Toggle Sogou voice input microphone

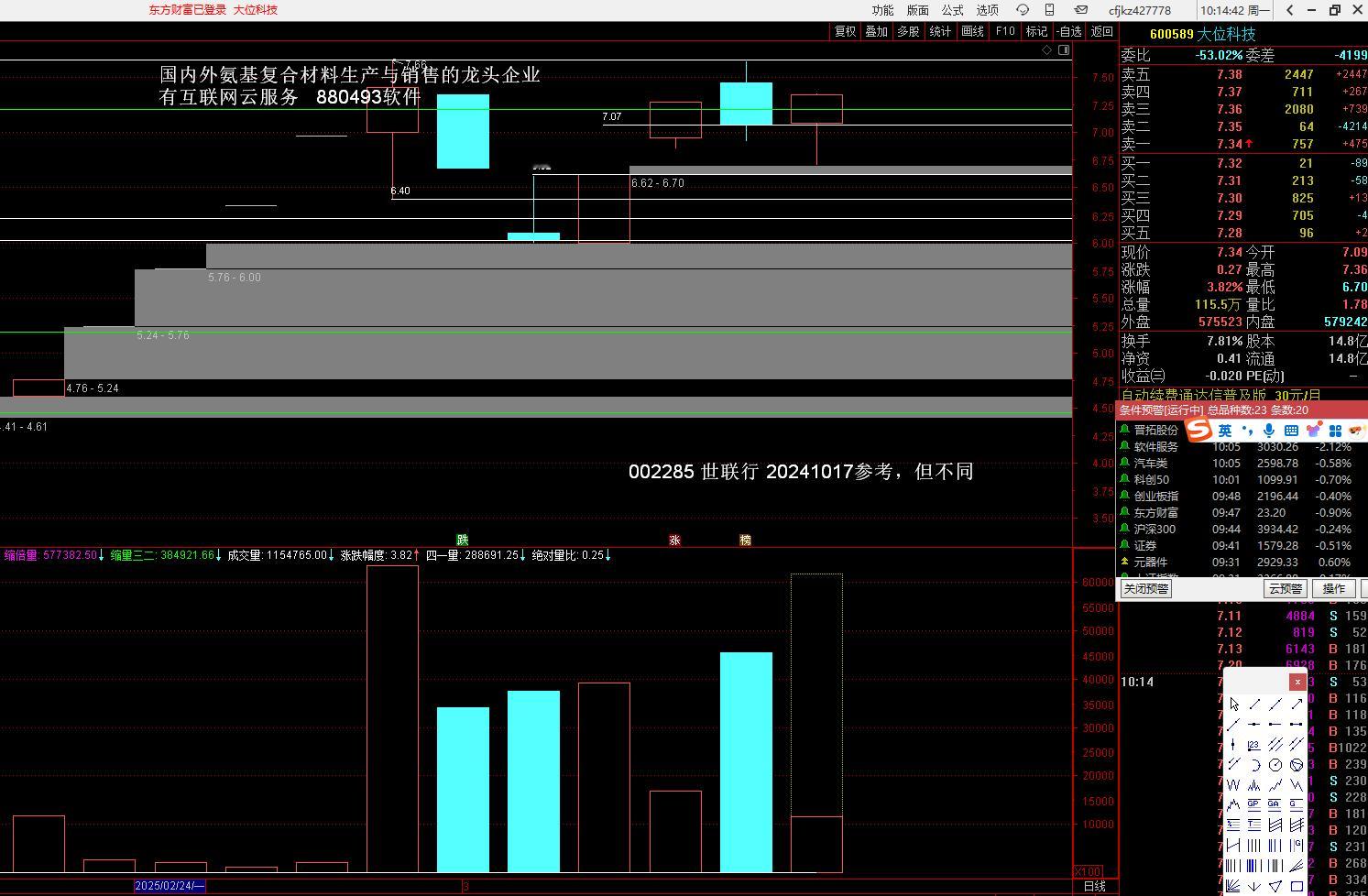click(x=1269, y=431)
